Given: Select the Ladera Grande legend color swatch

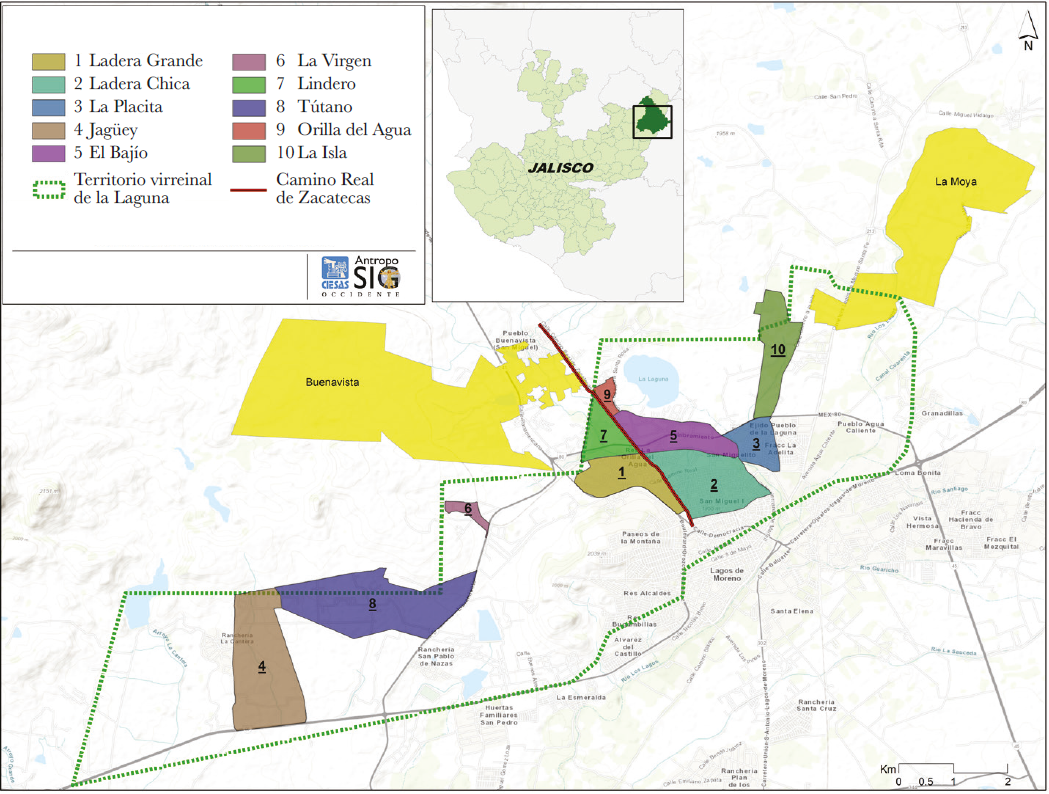Looking at the screenshot, I should (48, 62).
